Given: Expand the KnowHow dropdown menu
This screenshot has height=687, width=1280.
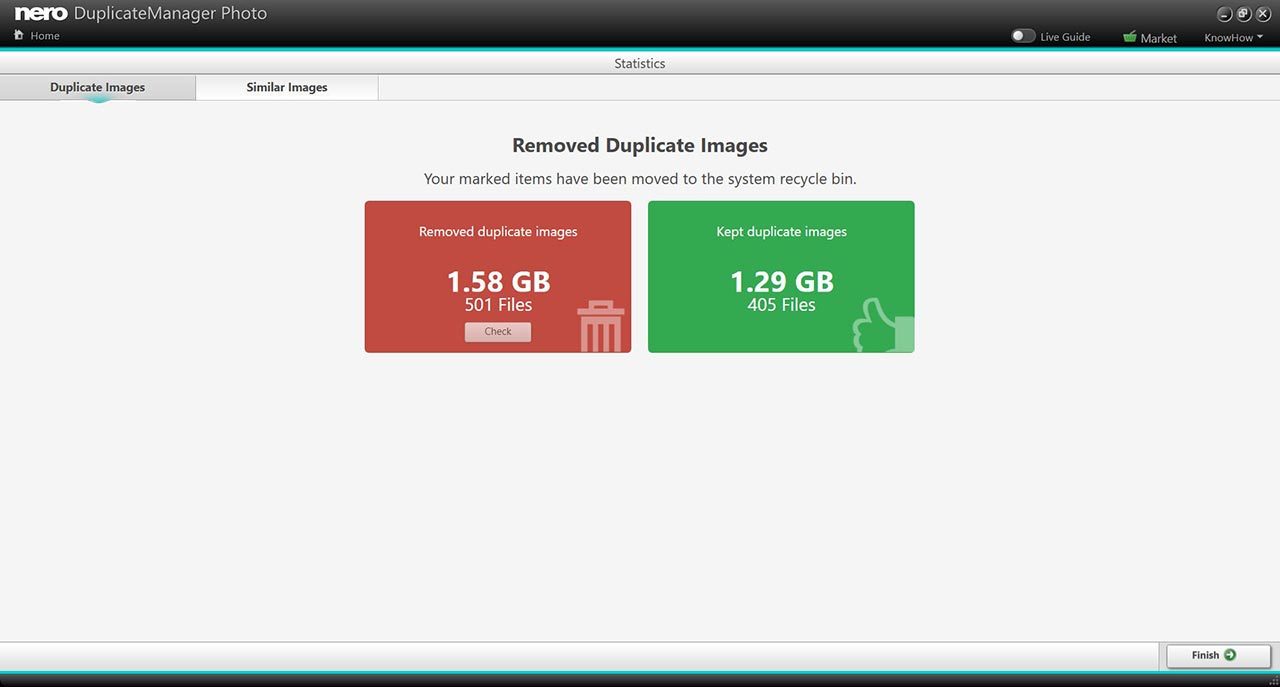Looking at the screenshot, I should [1233, 38].
